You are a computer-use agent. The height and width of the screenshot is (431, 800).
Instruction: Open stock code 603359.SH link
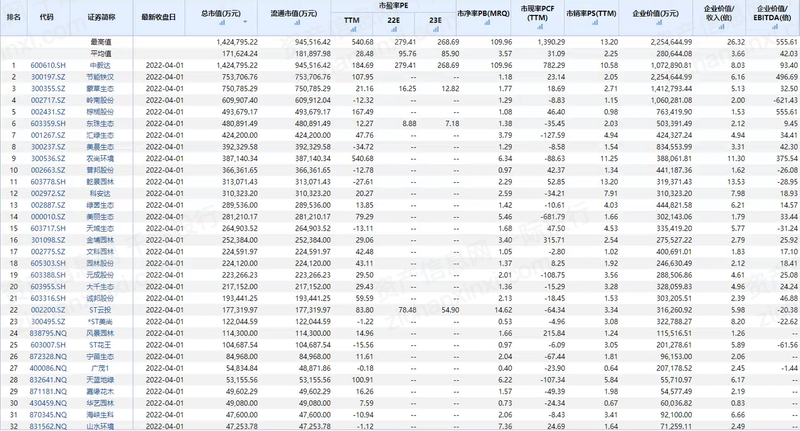point(47,124)
